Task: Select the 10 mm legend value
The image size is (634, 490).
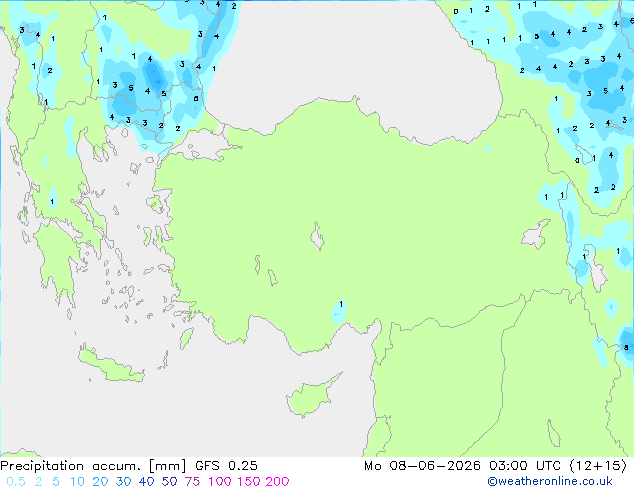Action: [77, 482]
